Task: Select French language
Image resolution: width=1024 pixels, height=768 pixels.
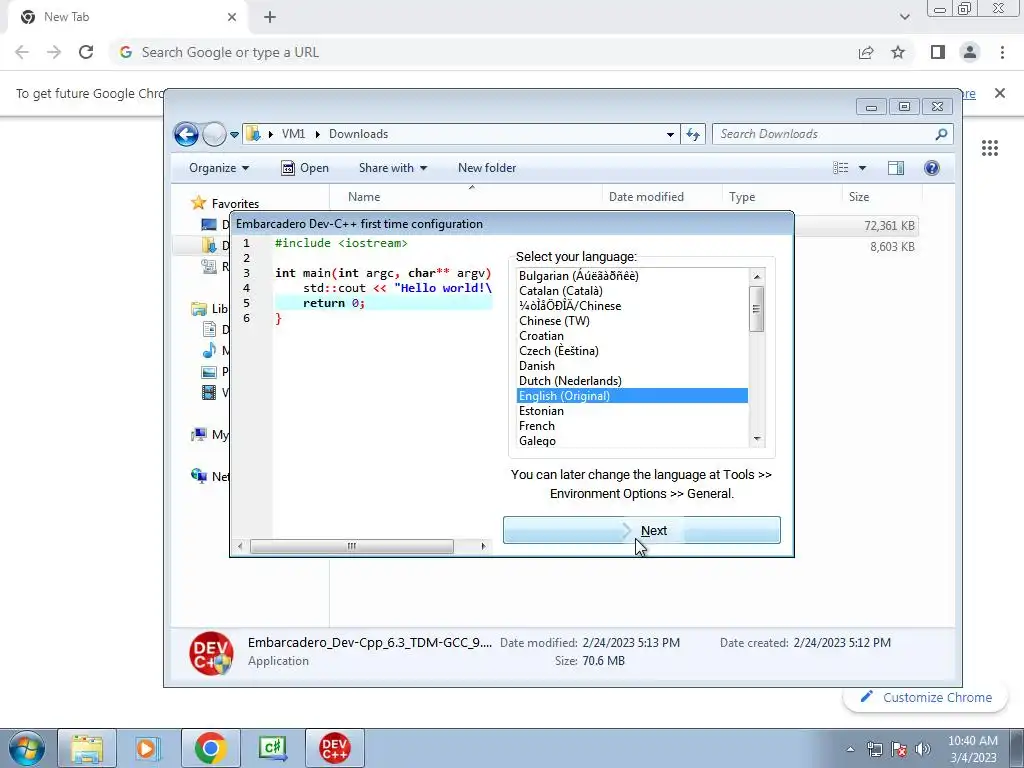Action: click(632, 426)
